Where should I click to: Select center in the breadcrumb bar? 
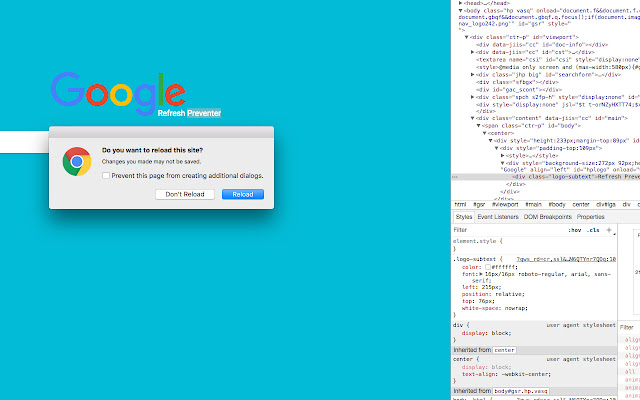580,204
